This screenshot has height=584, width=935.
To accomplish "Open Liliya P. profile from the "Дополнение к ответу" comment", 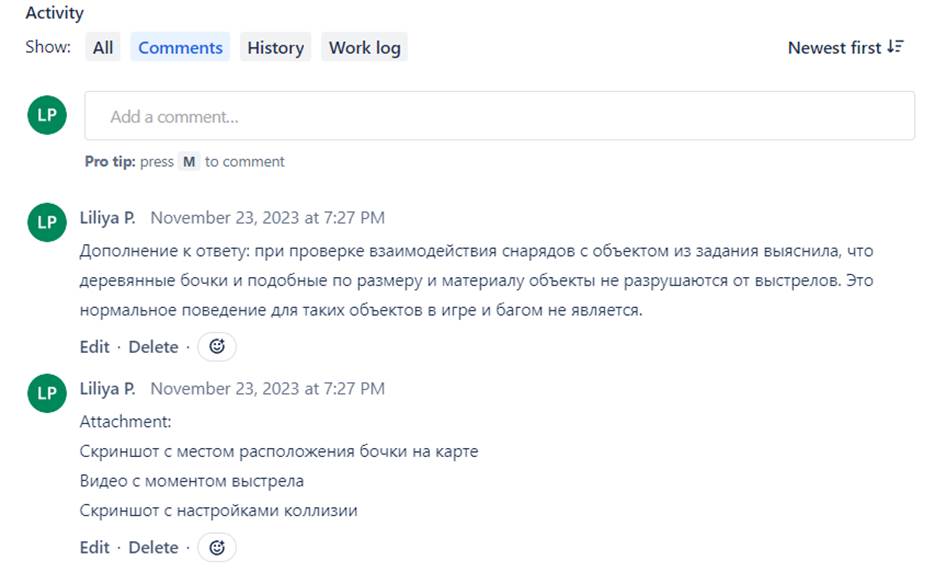I will pos(107,217).
